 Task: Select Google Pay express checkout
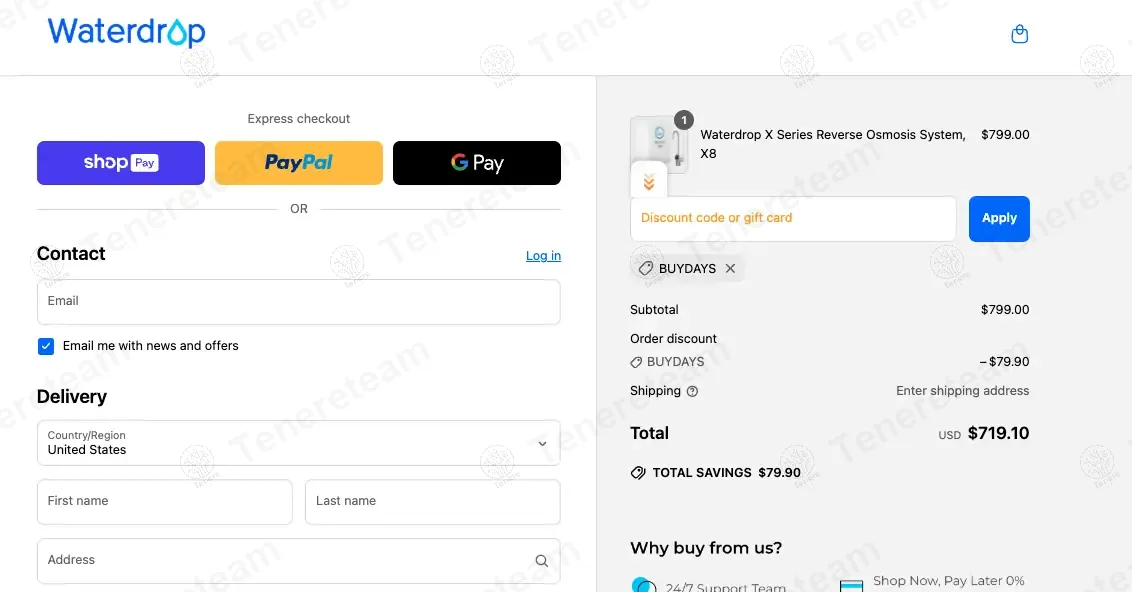(x=476, y=163)
